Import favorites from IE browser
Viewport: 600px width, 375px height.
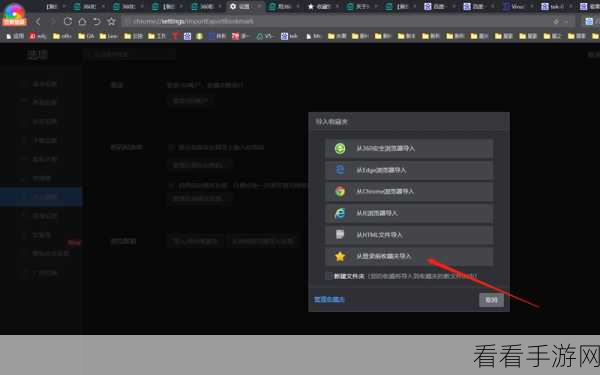click(409, 213)
